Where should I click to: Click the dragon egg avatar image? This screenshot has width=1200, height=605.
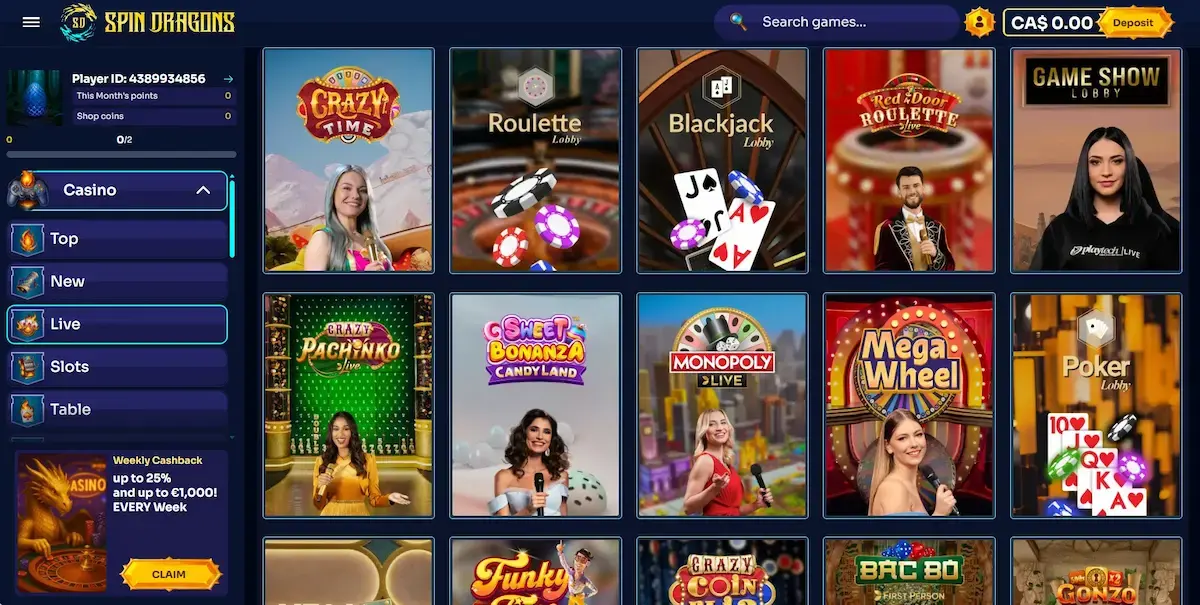(x=34, y=98)
